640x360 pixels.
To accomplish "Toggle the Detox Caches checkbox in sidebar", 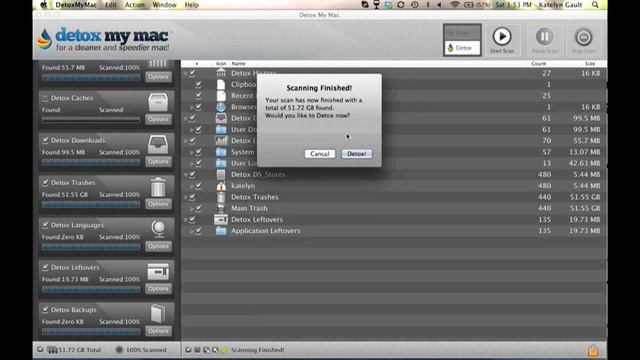I will coord(45,98).
